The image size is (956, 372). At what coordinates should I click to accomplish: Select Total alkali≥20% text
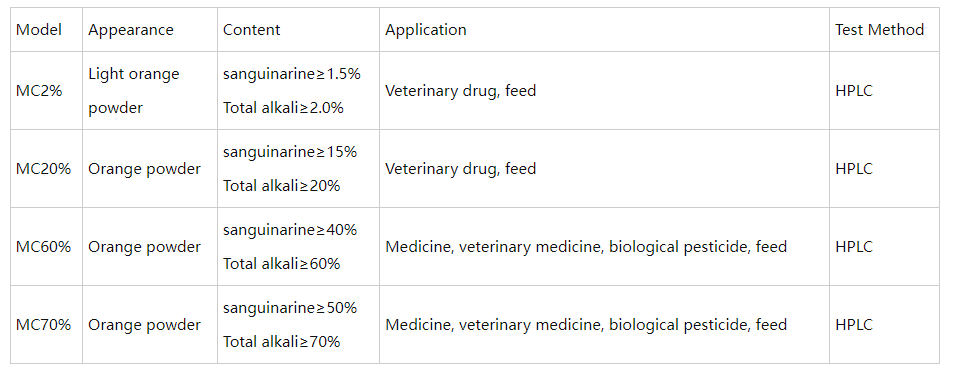click(x=281, y=186)
